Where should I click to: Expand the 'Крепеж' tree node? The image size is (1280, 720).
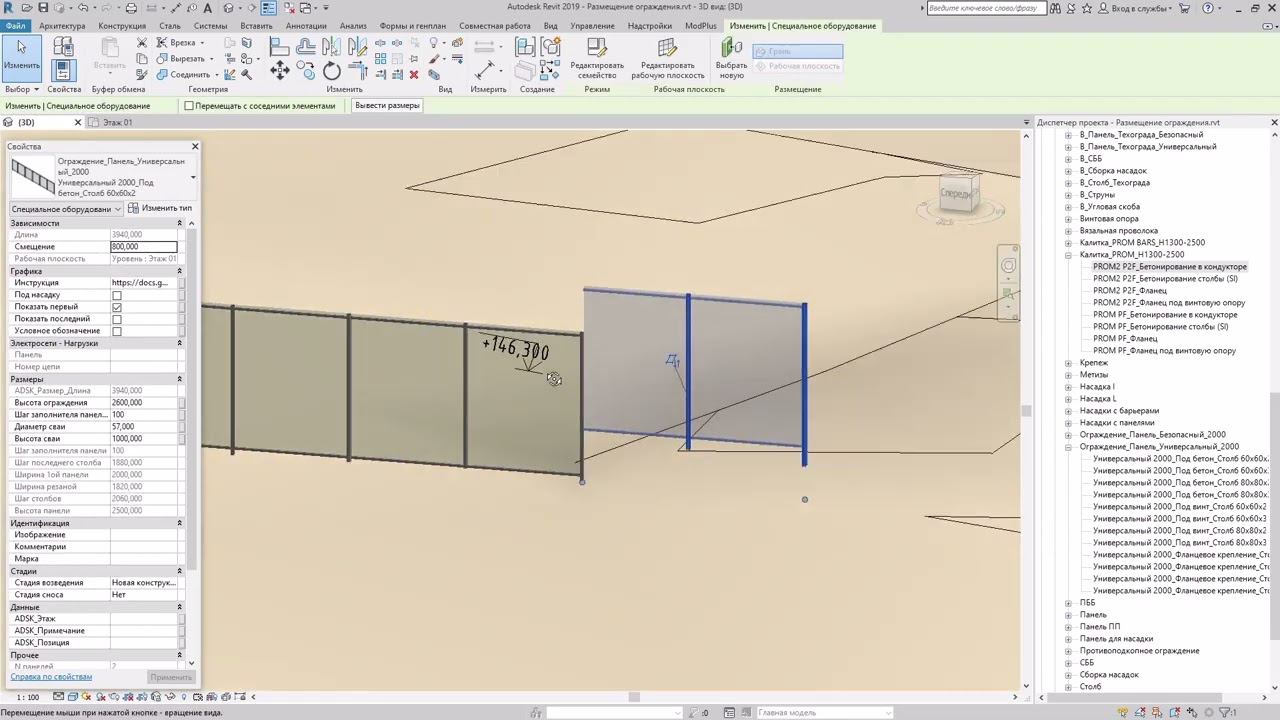(x=1068, y=363)
